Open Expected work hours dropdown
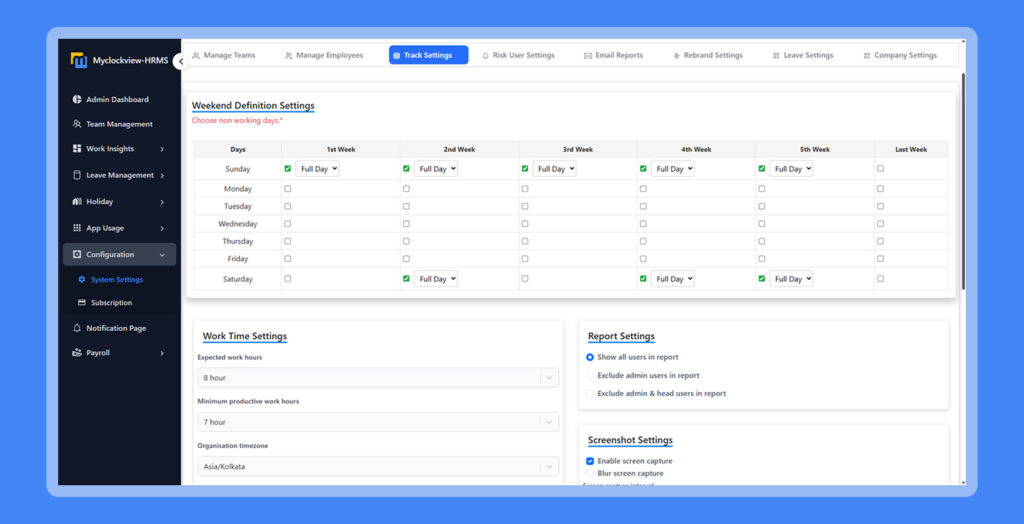 tap(378, 378)
